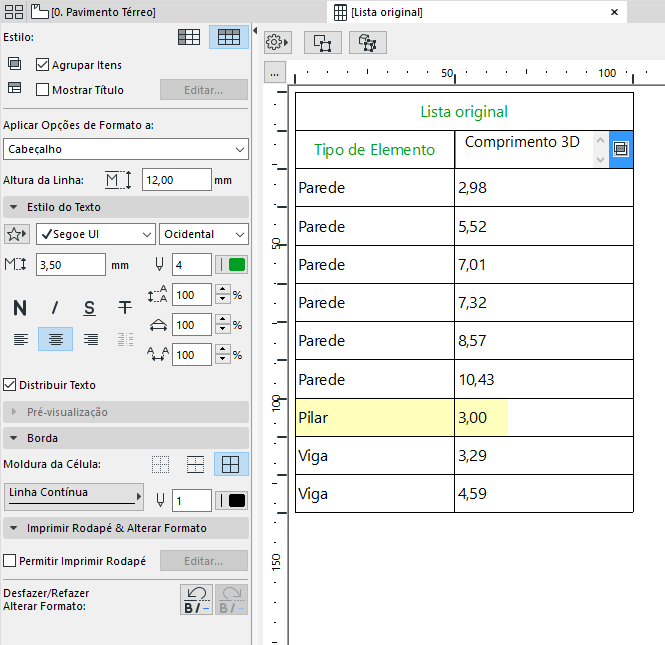Viewport: 665px width, 645px height.
Task: Toggle Distribuir Texto checkbox
Action: (x=9, y=385)
